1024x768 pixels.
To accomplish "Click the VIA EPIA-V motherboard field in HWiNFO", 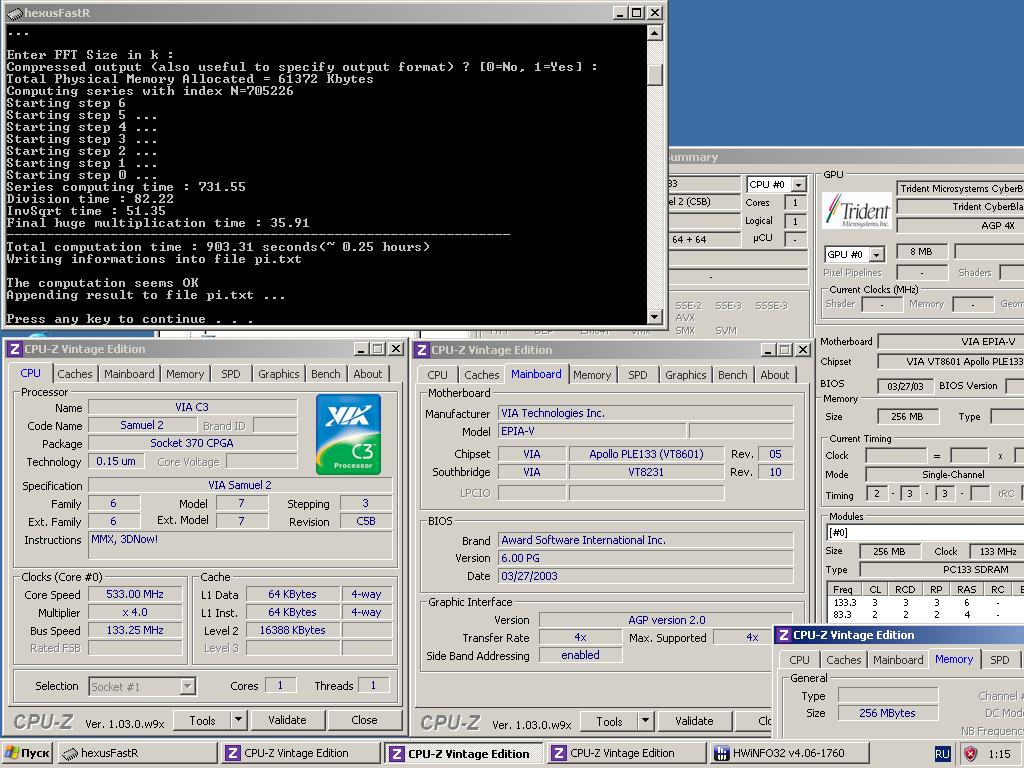I will point(951,342).
